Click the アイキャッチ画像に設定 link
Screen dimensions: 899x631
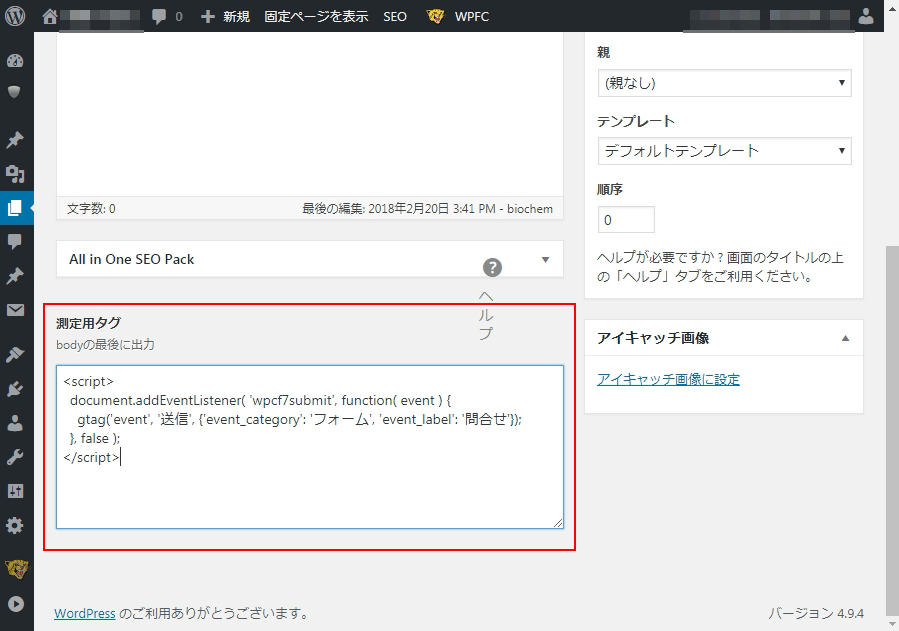668,379
